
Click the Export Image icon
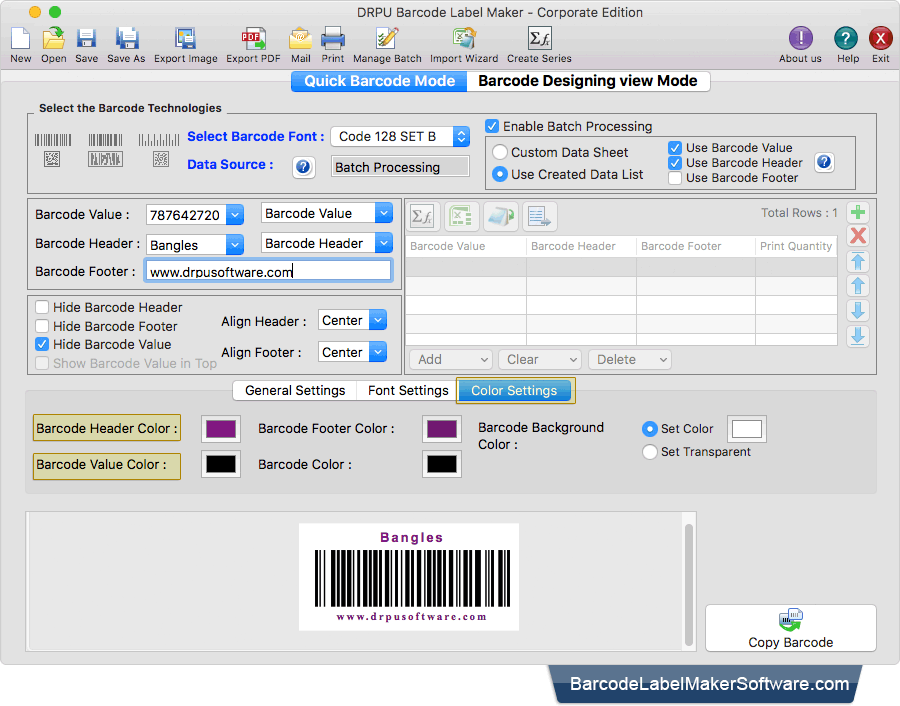point(185,39)
